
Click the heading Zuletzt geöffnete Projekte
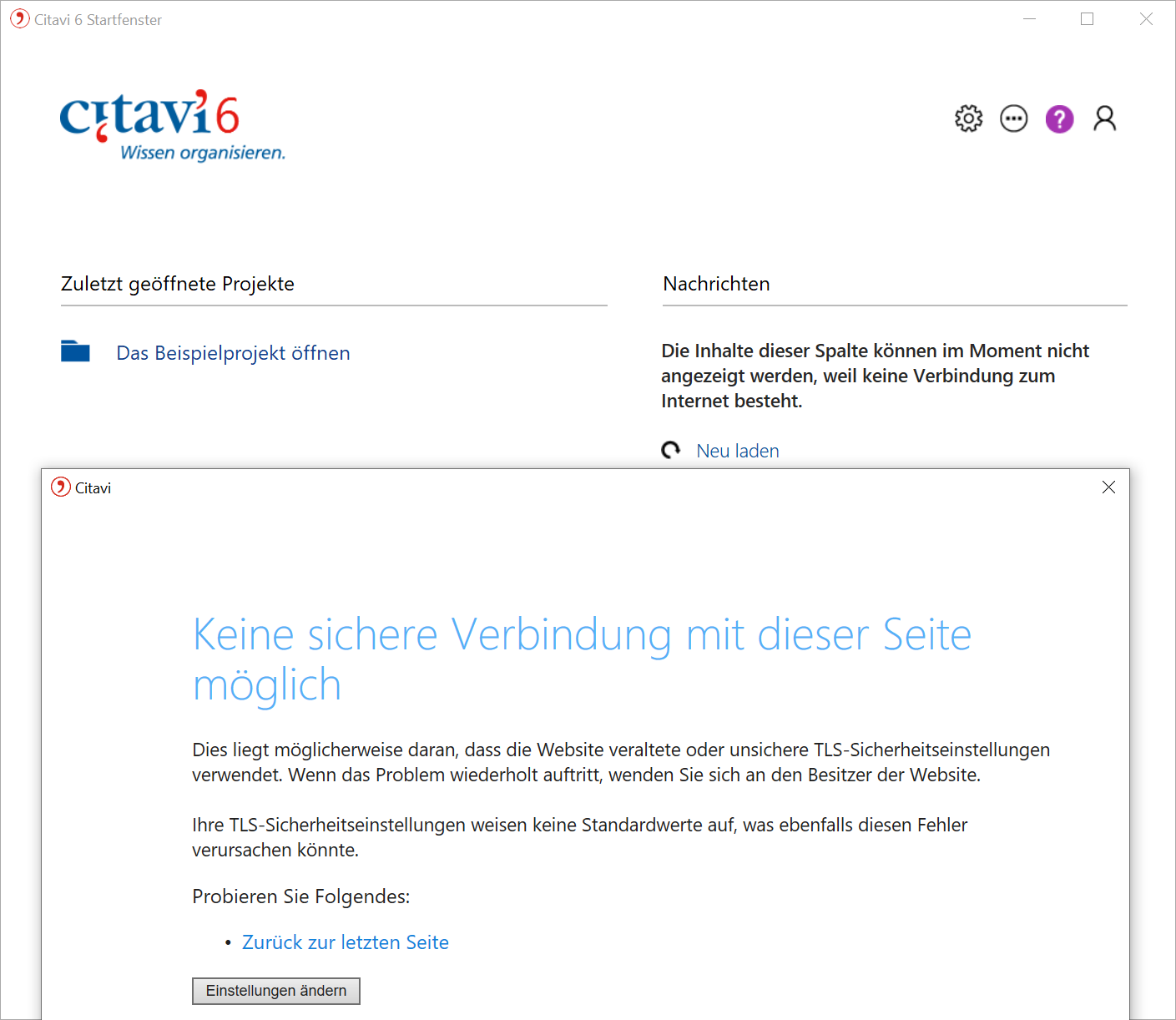[x=178, y=284]
